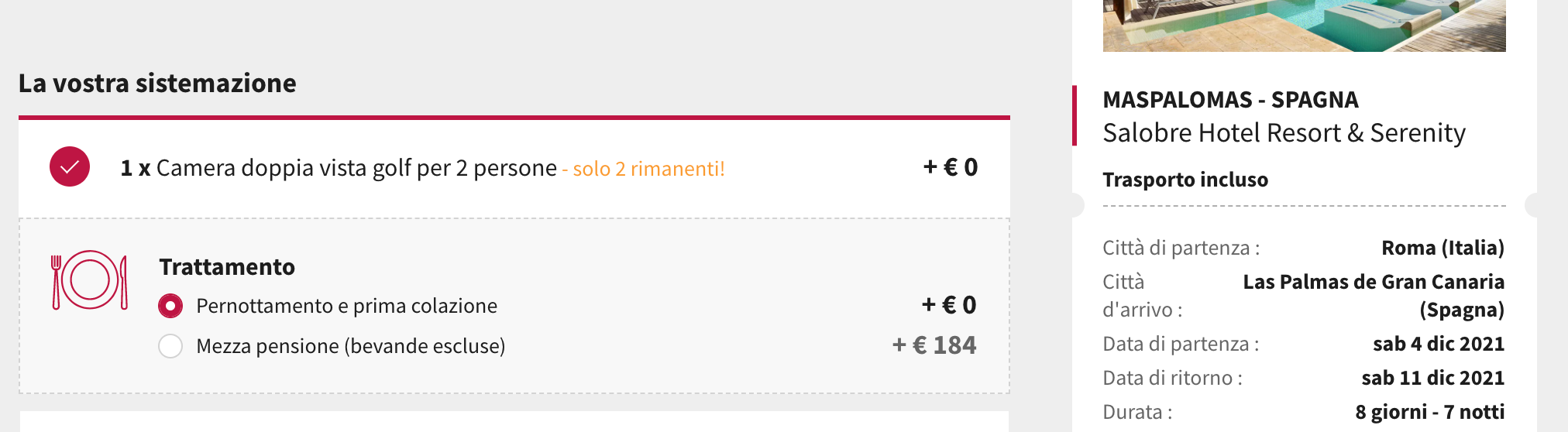Select Mezza pensione (bevande escluse) option
Viewport: 1568px width, 432px height.
[170, 346]
